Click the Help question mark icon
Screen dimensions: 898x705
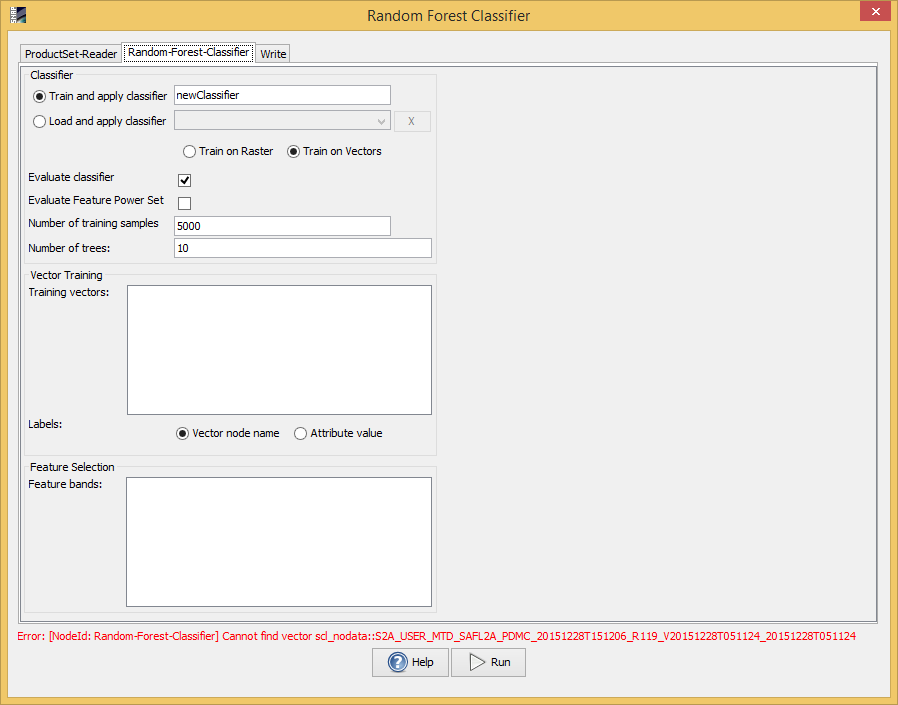click(x=397, y=662)
